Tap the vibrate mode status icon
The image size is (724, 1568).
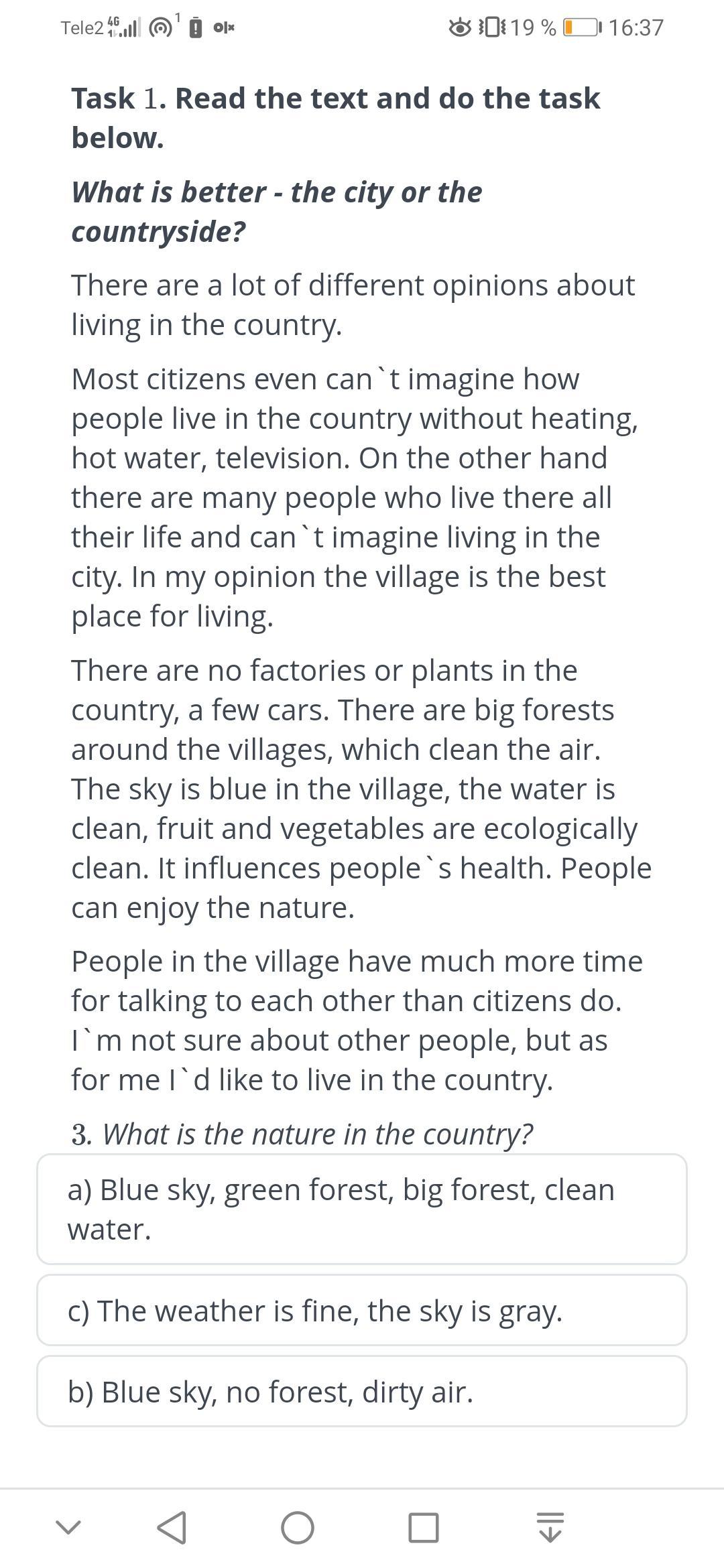492,27
